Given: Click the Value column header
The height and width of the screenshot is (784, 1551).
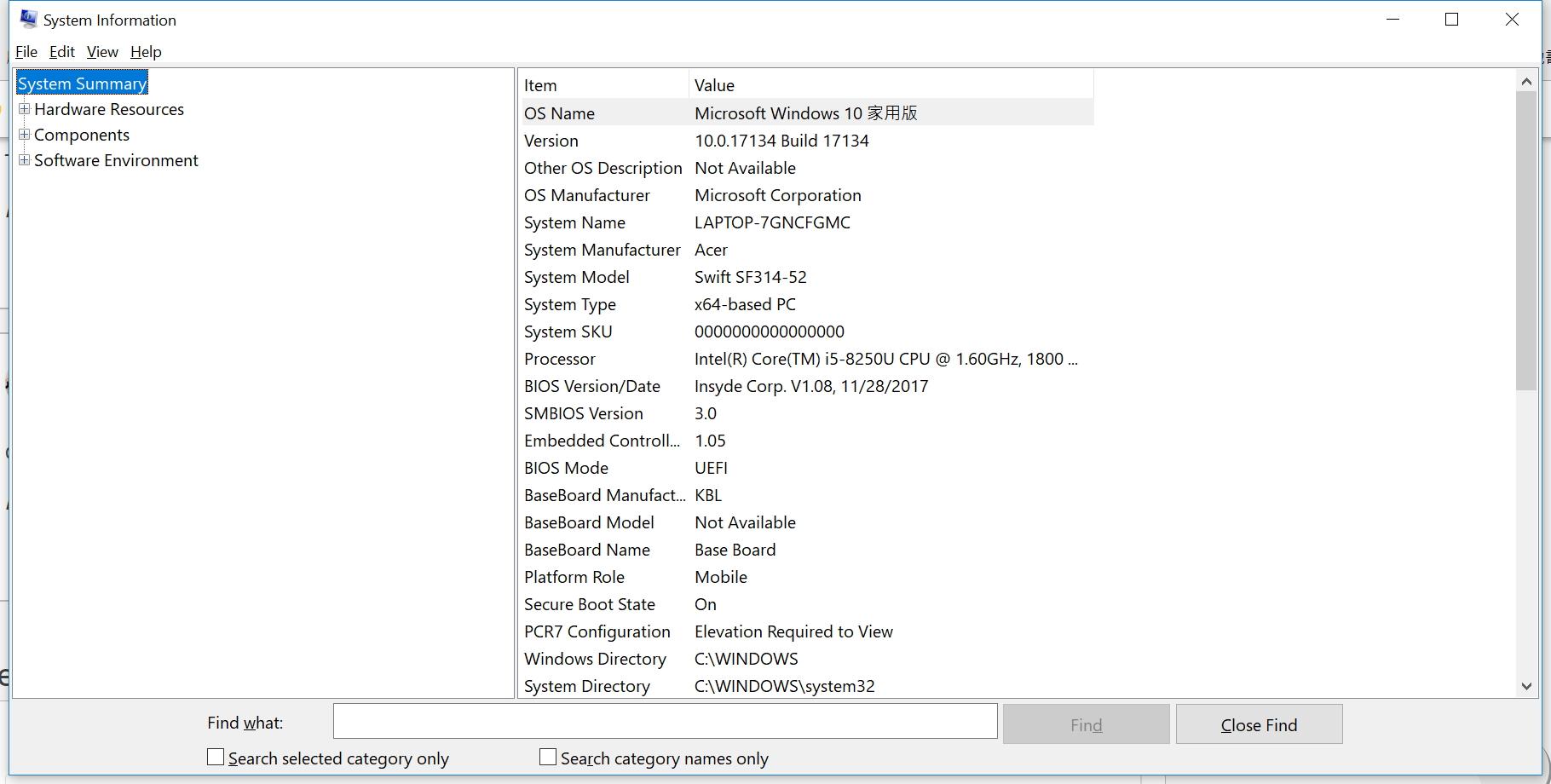Looking at the screenshot, I should coord(891,85).
